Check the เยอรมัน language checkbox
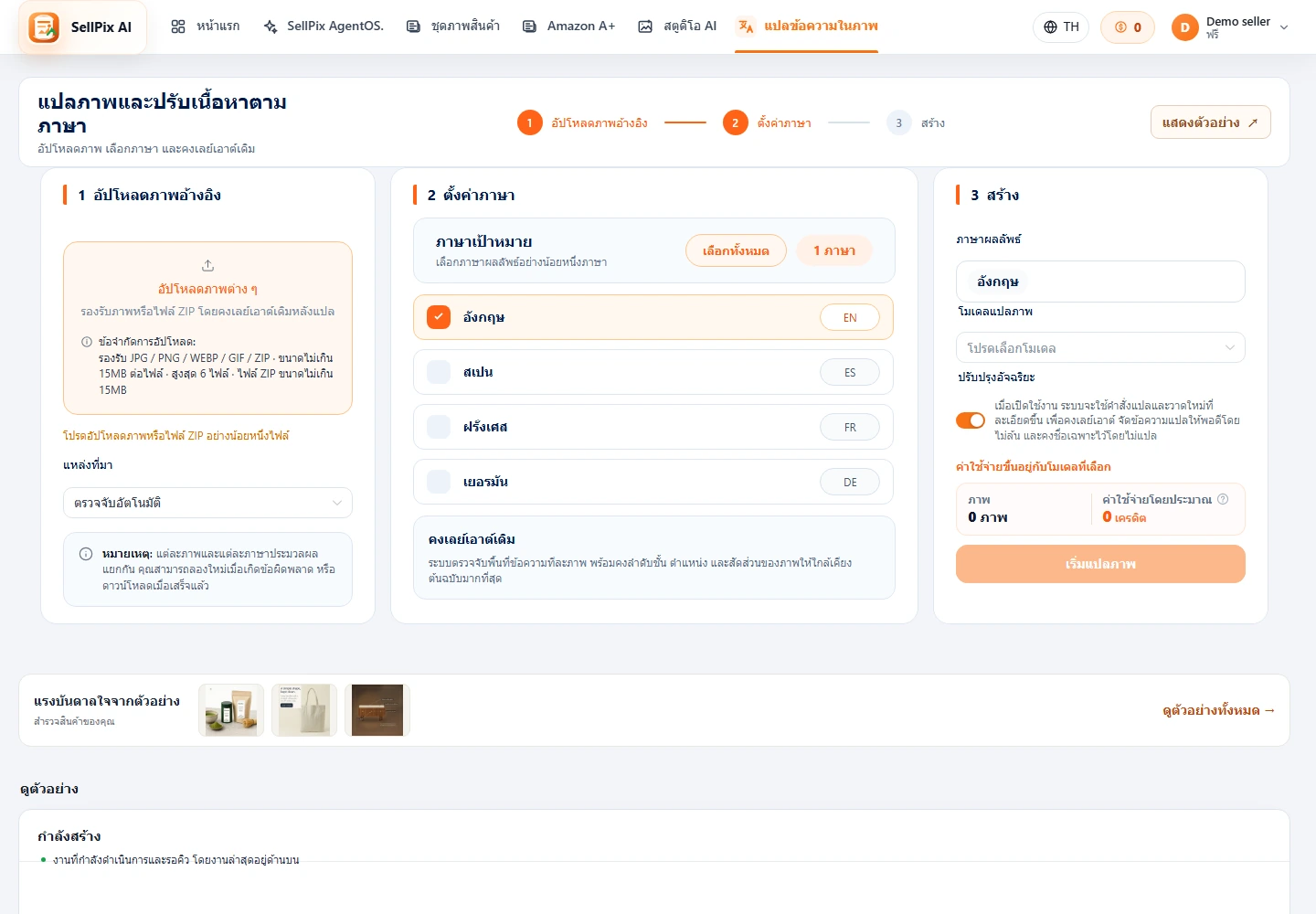This screenshot has width=1316, height=914. (439, 482)
